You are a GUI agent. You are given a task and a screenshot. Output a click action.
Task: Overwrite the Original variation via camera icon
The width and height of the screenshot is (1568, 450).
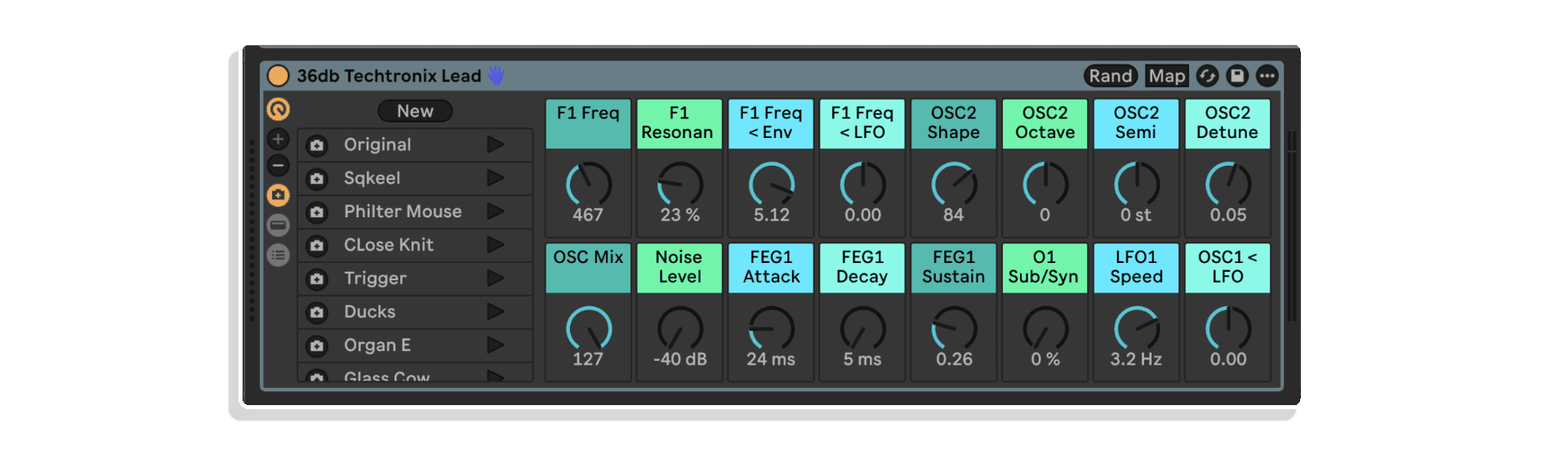coord(317,145)
